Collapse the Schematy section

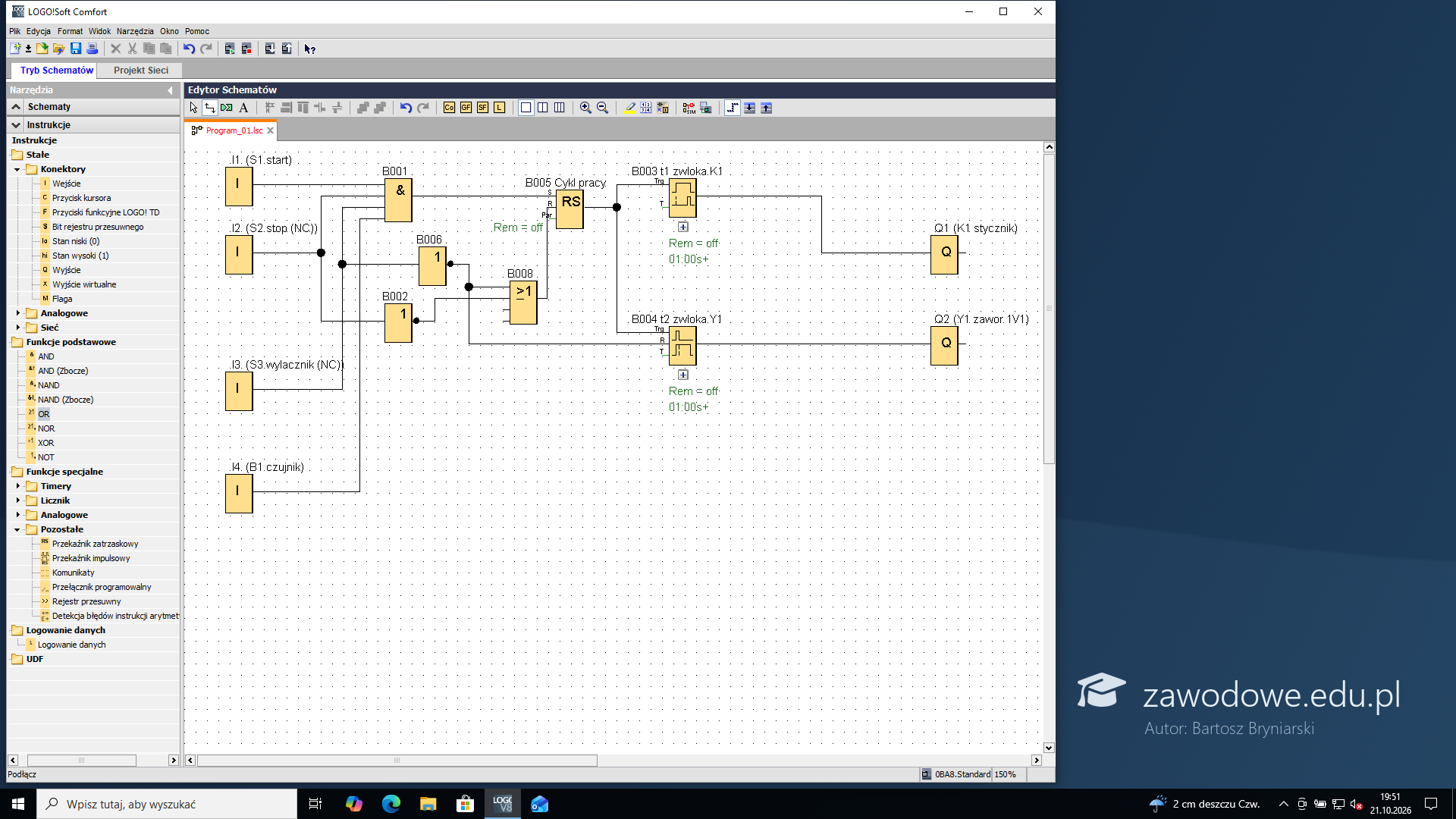pos(16,107)
